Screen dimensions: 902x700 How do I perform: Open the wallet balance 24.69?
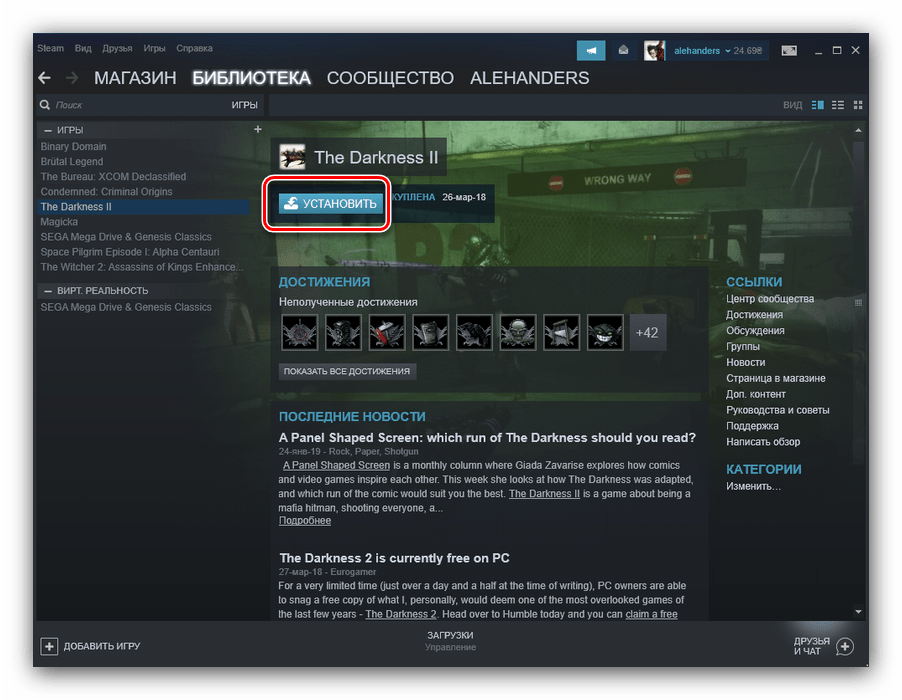coord(748,51)
